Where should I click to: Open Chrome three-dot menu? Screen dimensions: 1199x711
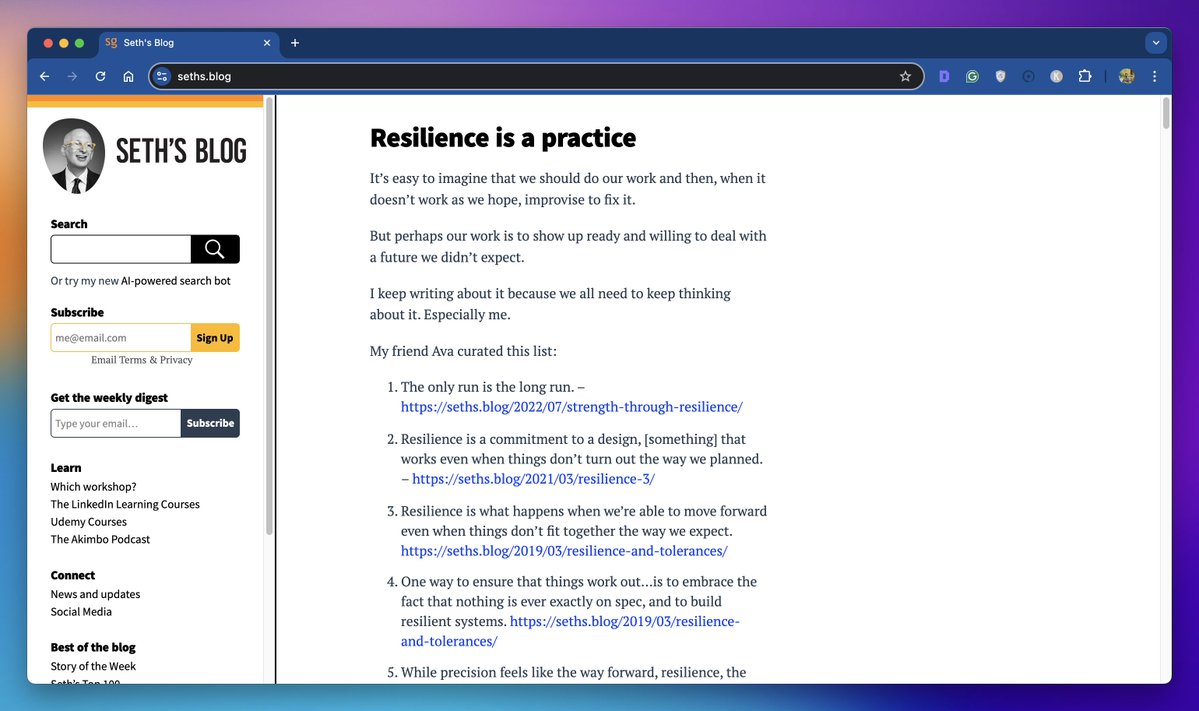(x=1155, y=76)
